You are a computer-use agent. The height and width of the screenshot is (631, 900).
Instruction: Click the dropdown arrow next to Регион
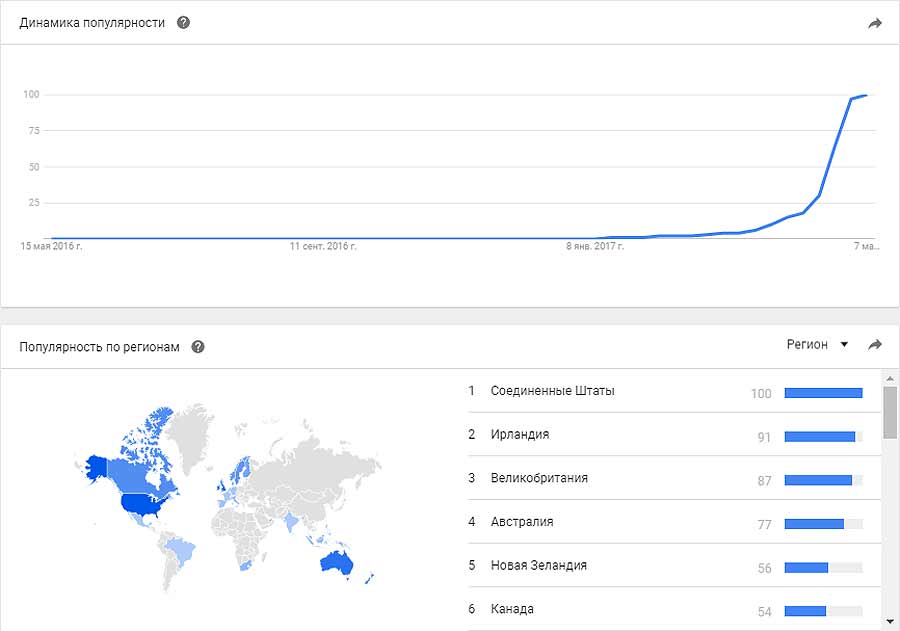(x=844, y=344)
